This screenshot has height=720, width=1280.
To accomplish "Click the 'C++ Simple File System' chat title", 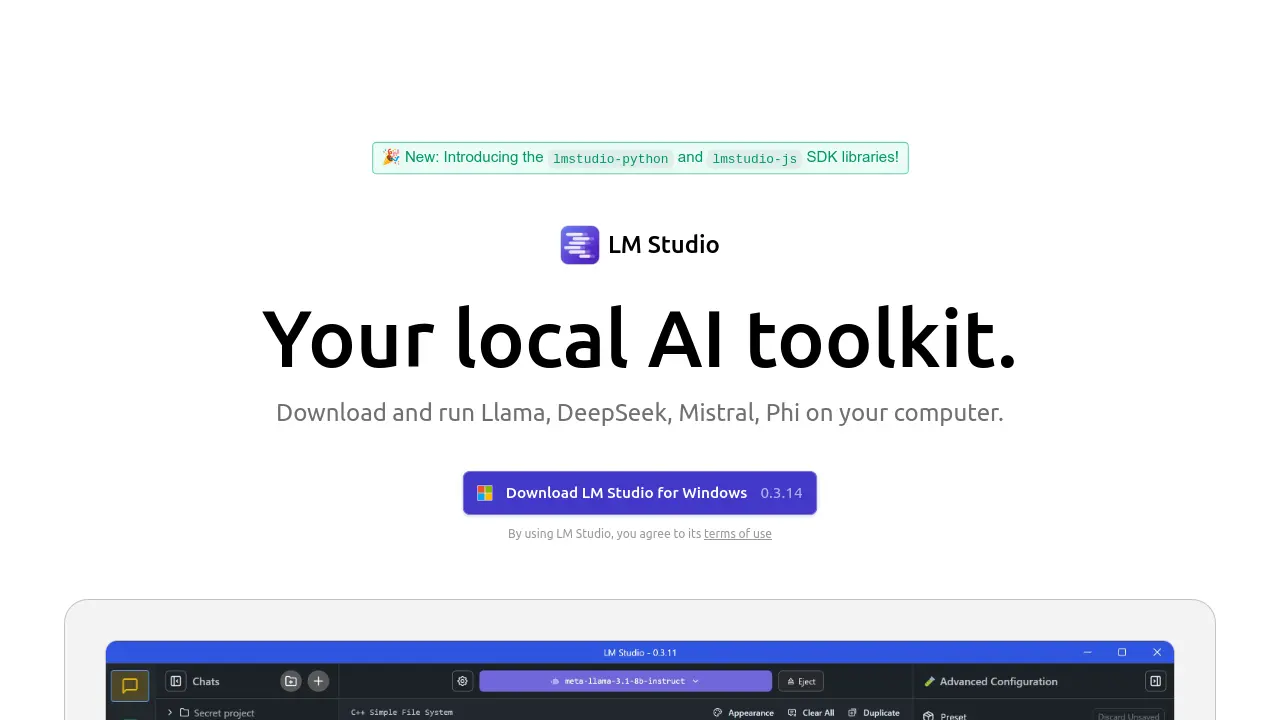I will tap(401, 713).
